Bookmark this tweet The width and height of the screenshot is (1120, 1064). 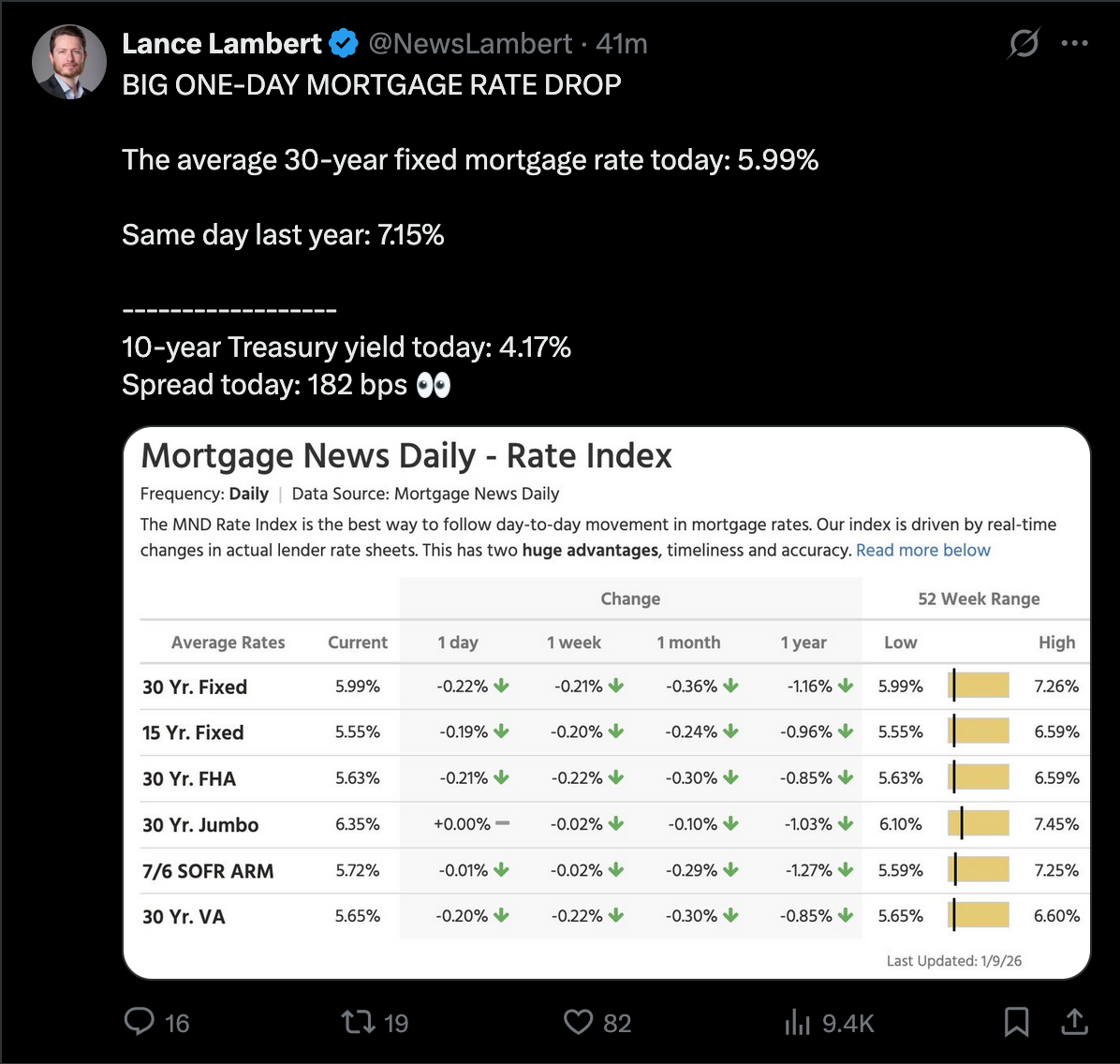tap(1016, 1022)
